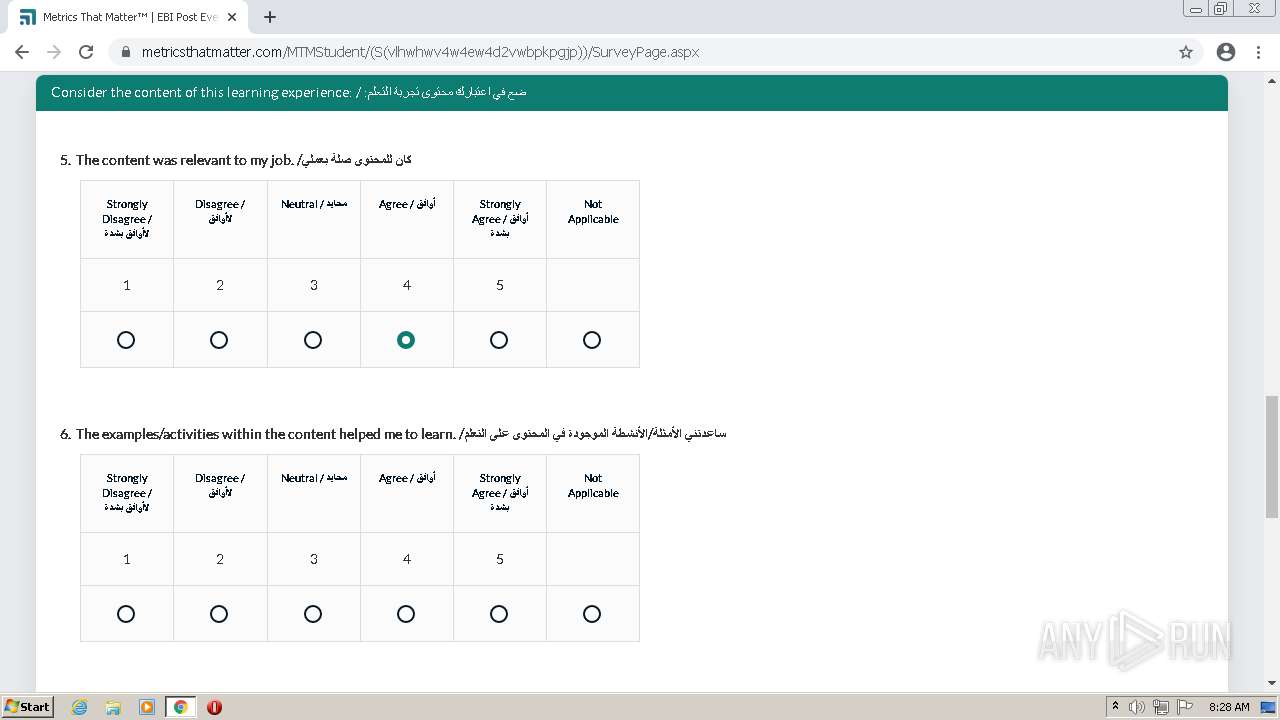Open the media player taskbar icon
This screenshot has width=1280, height=720.
pos(147,707)
